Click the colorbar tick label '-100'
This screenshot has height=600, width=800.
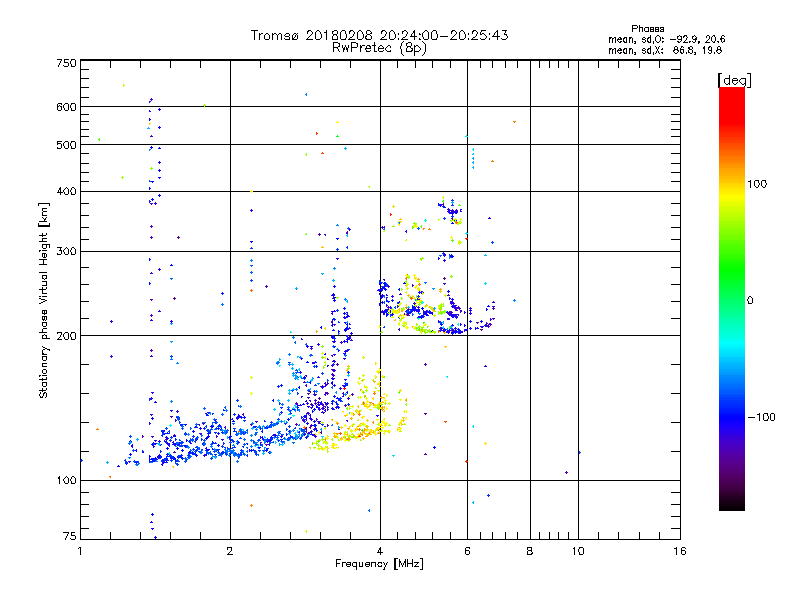(x=761, y=417)
